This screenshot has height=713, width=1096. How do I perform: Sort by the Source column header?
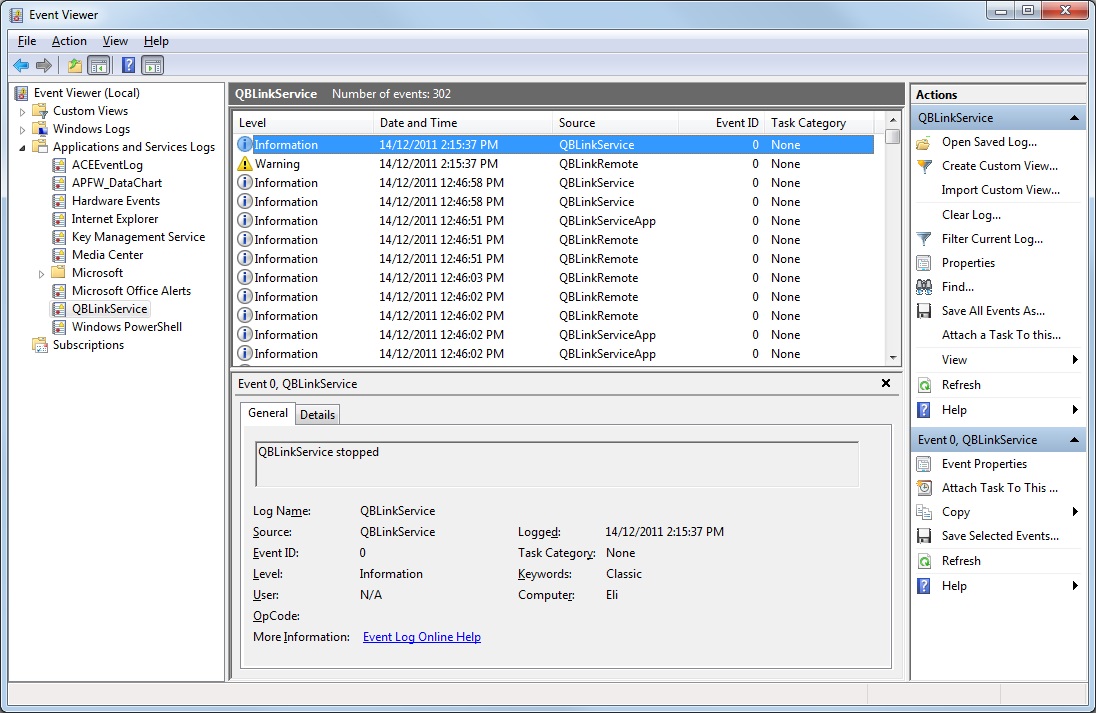coord(616,123)
